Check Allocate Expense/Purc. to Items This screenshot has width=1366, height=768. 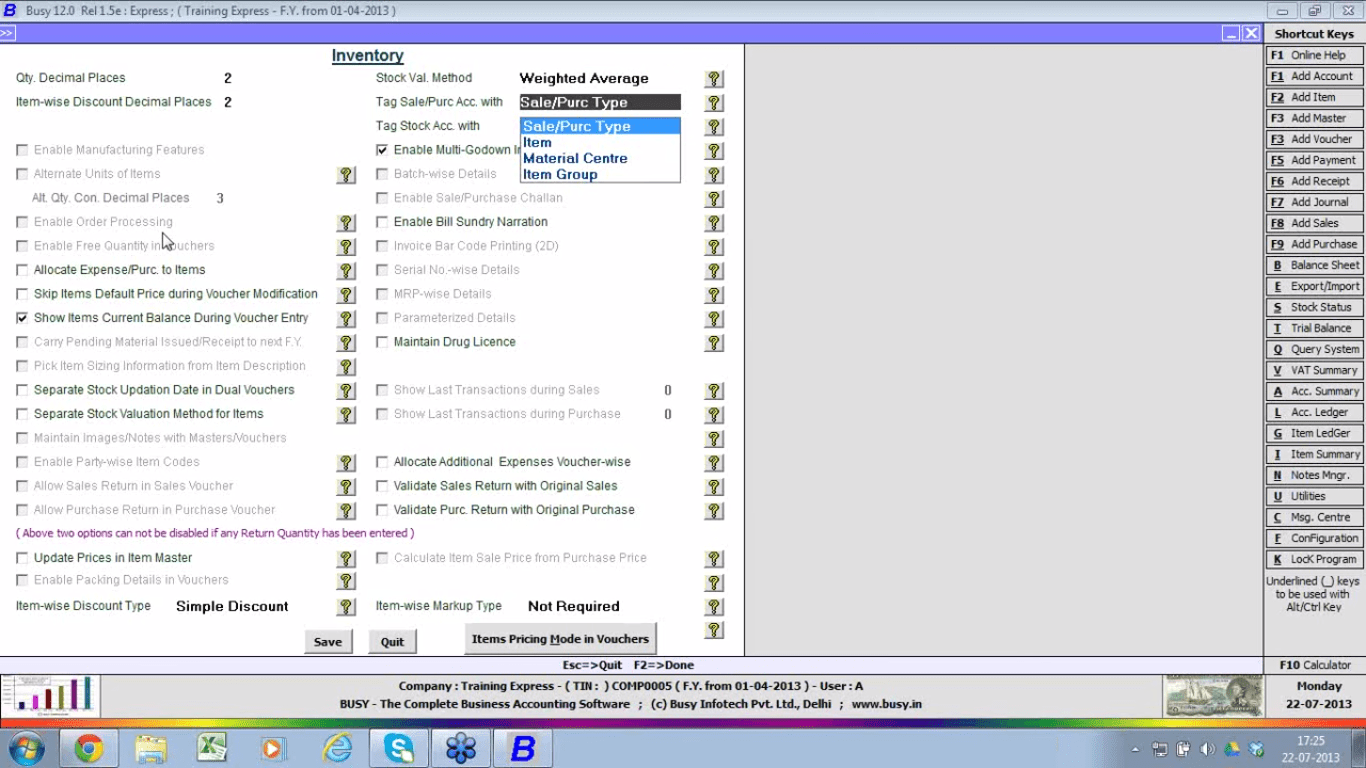point(22,270)
